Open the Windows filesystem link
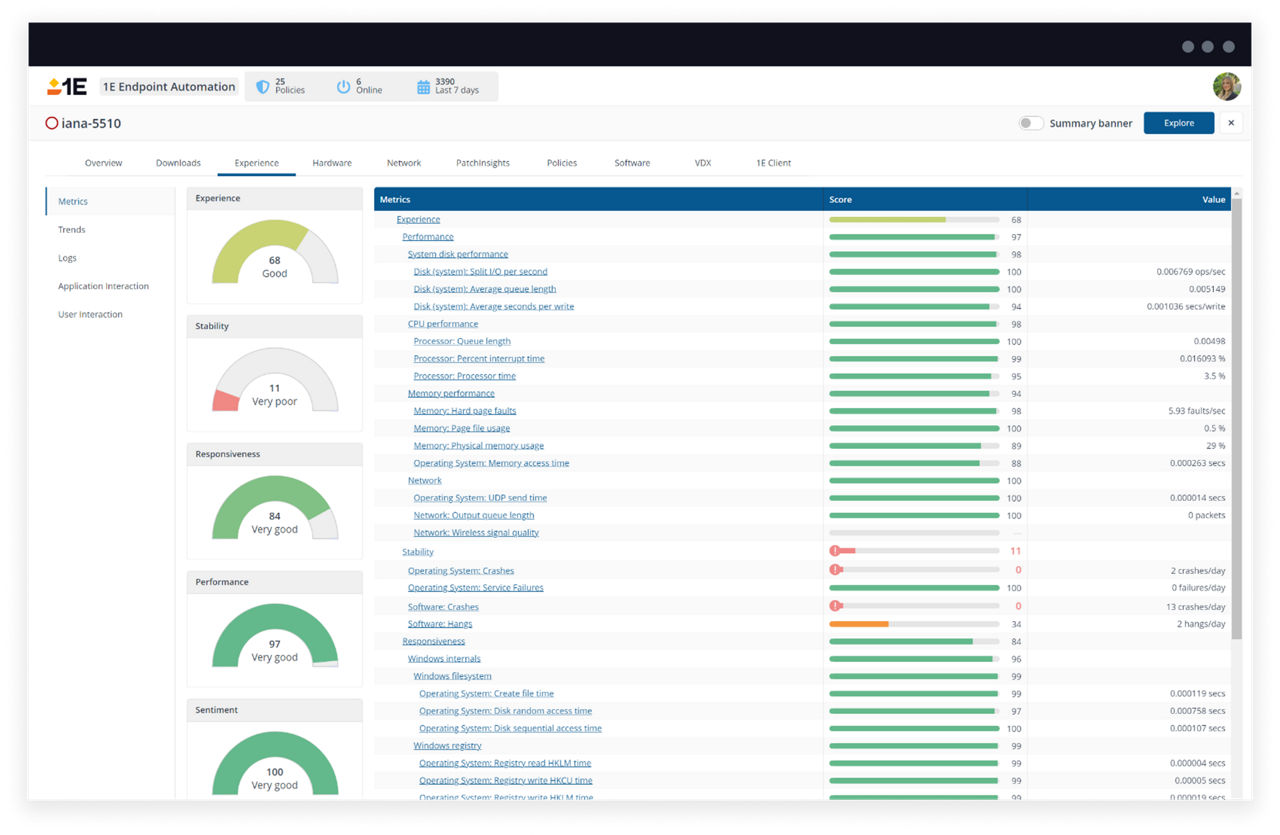This screenshot has width=1280, height=835. point(452,676)
